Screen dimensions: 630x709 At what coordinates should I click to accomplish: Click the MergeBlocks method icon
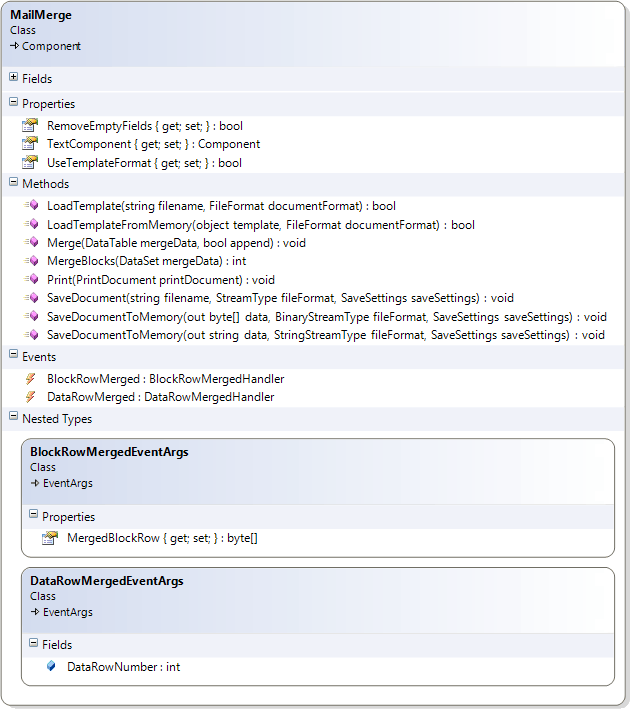click(x=32, y=261)
